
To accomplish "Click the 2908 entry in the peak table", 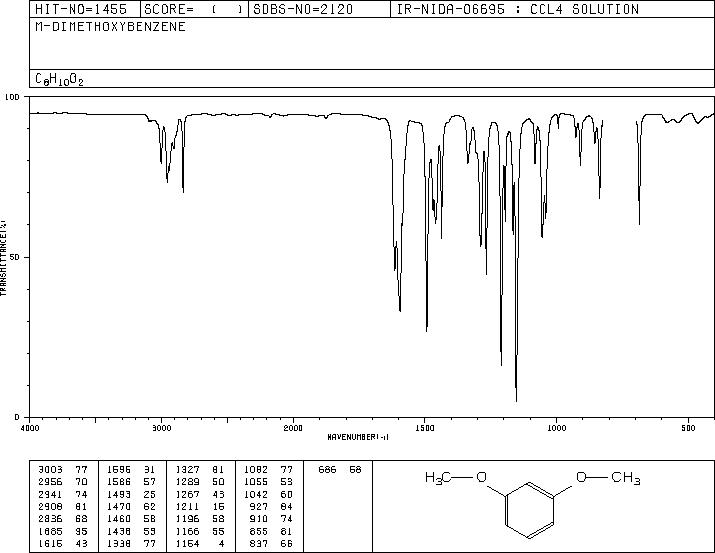I will 50,506.
